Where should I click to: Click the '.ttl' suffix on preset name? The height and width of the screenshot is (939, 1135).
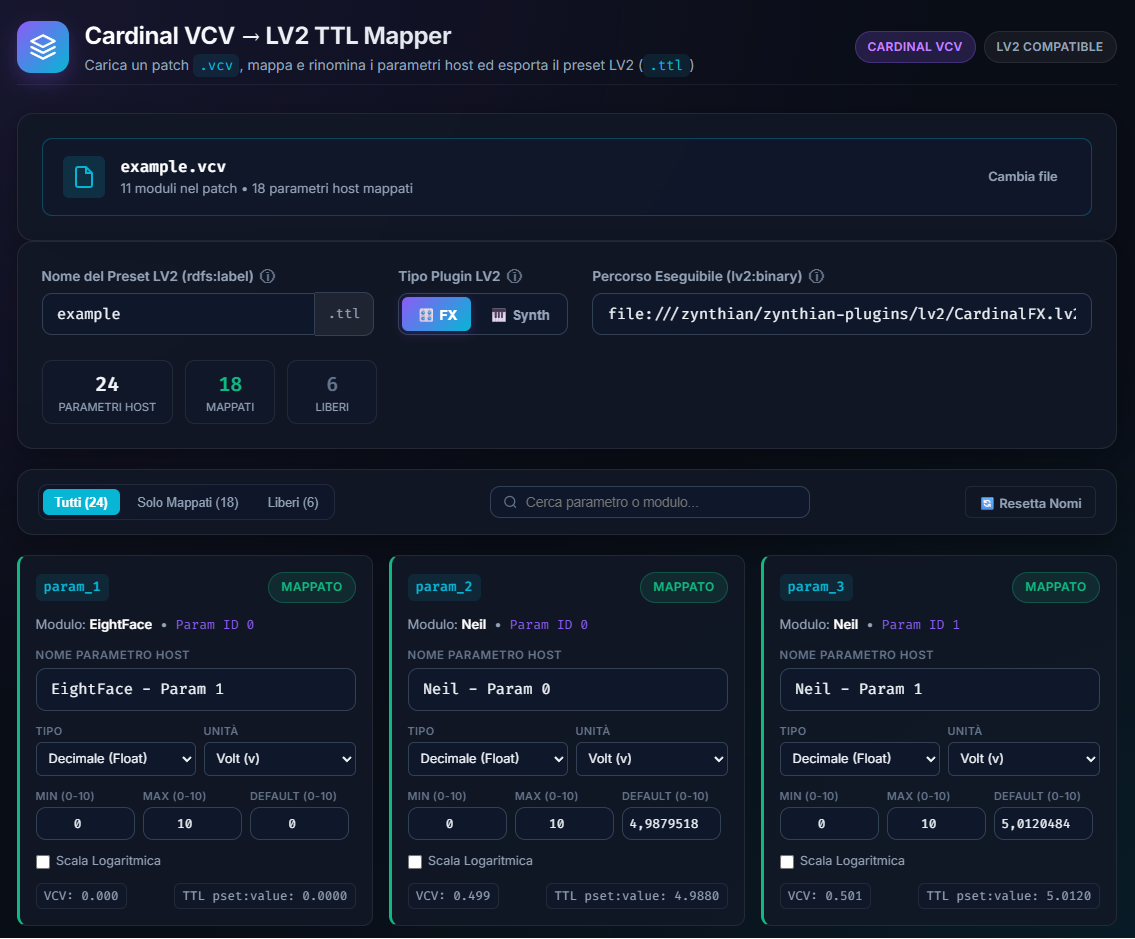(x=345, y=314)
